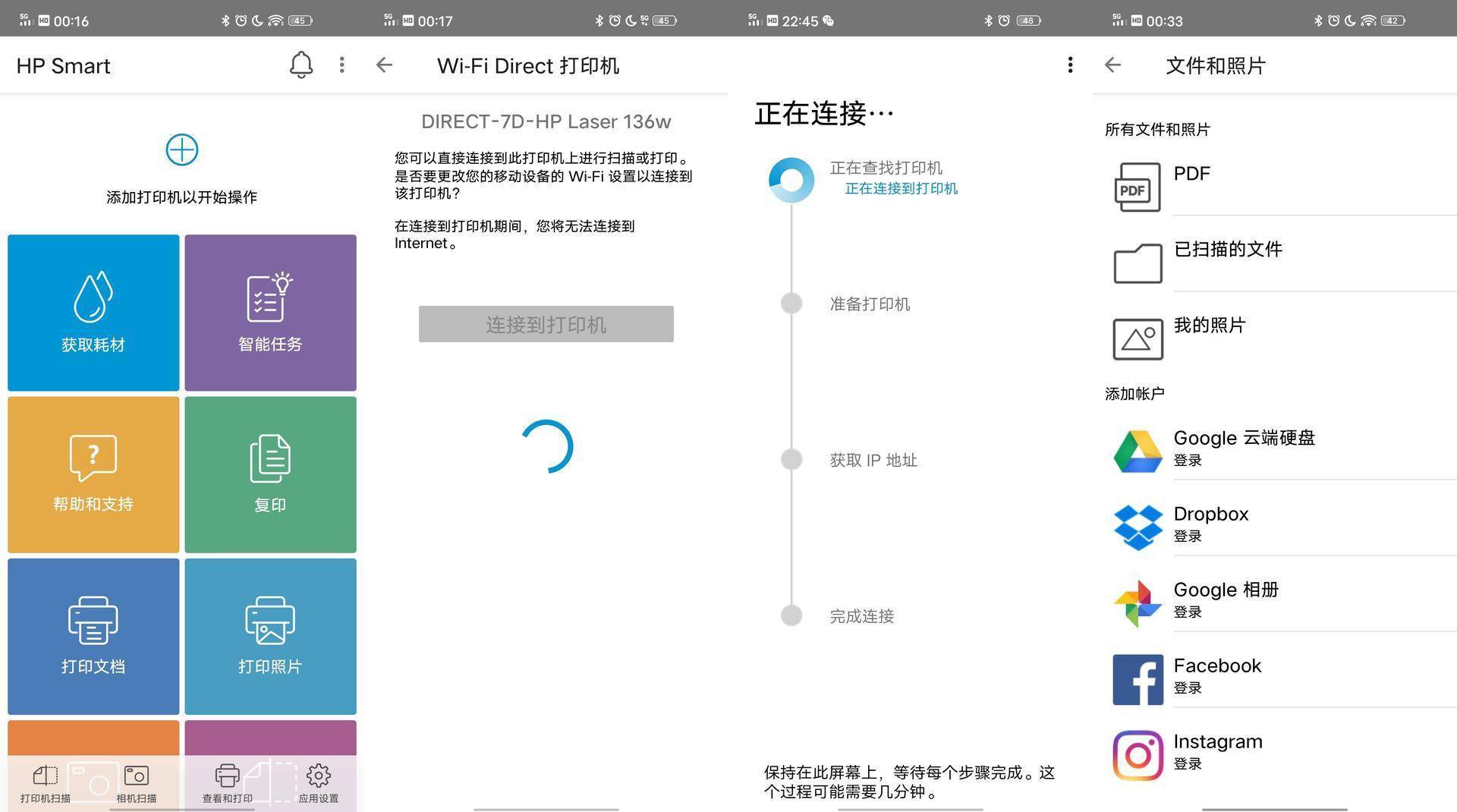The width and height of the screenshot is (1457, 812).
Task: Tap the add printer plus icon
Action: click(x=181, y=149)
